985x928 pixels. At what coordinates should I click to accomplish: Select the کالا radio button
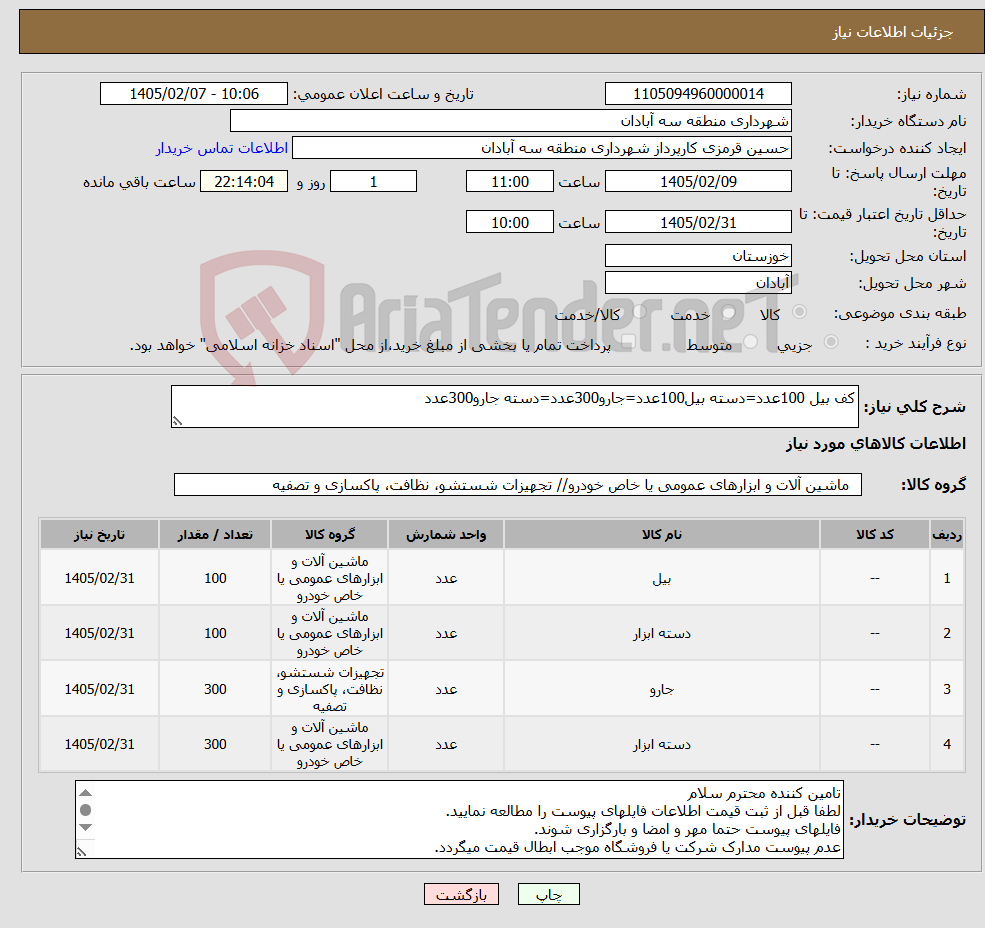800,312
